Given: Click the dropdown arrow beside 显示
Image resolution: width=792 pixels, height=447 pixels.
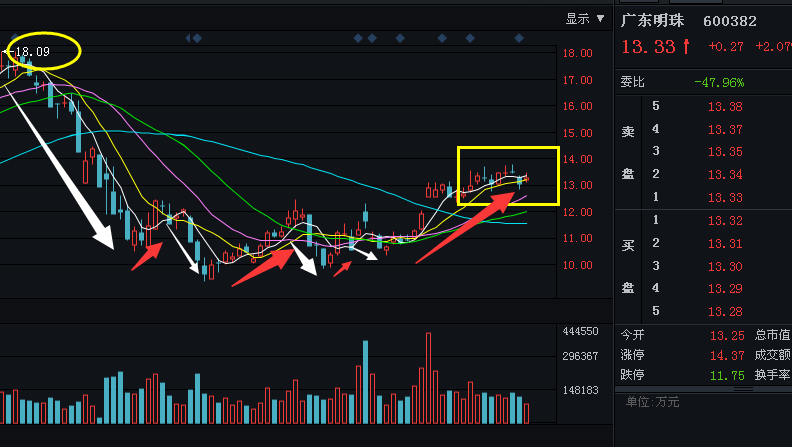Looking at the screenshot, I should pyautogui.click(x=600, y=19).
